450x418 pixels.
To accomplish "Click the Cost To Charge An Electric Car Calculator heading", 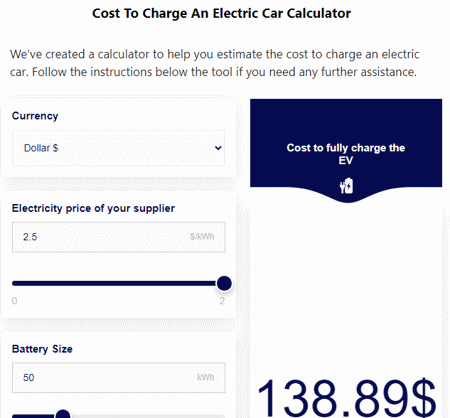I will click(x=221, y=14).
